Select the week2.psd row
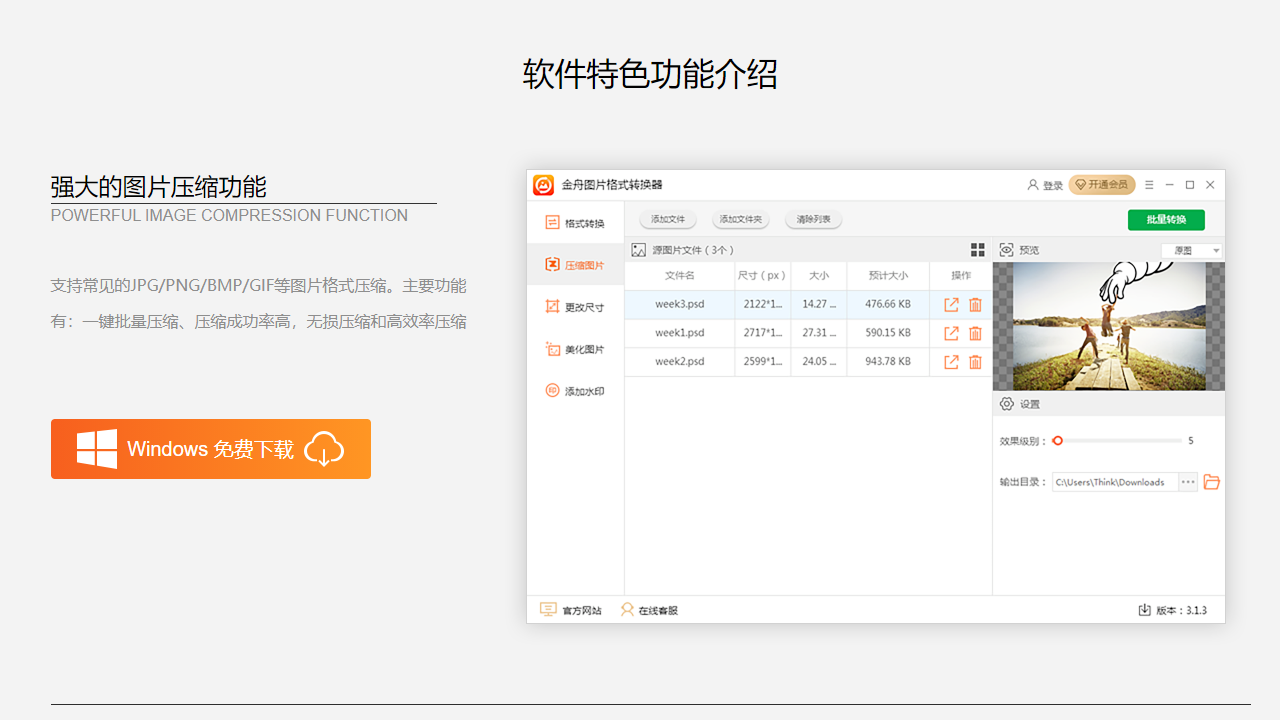The height and width of the screenshot is (720, 1280). click(x=680, y=362)
